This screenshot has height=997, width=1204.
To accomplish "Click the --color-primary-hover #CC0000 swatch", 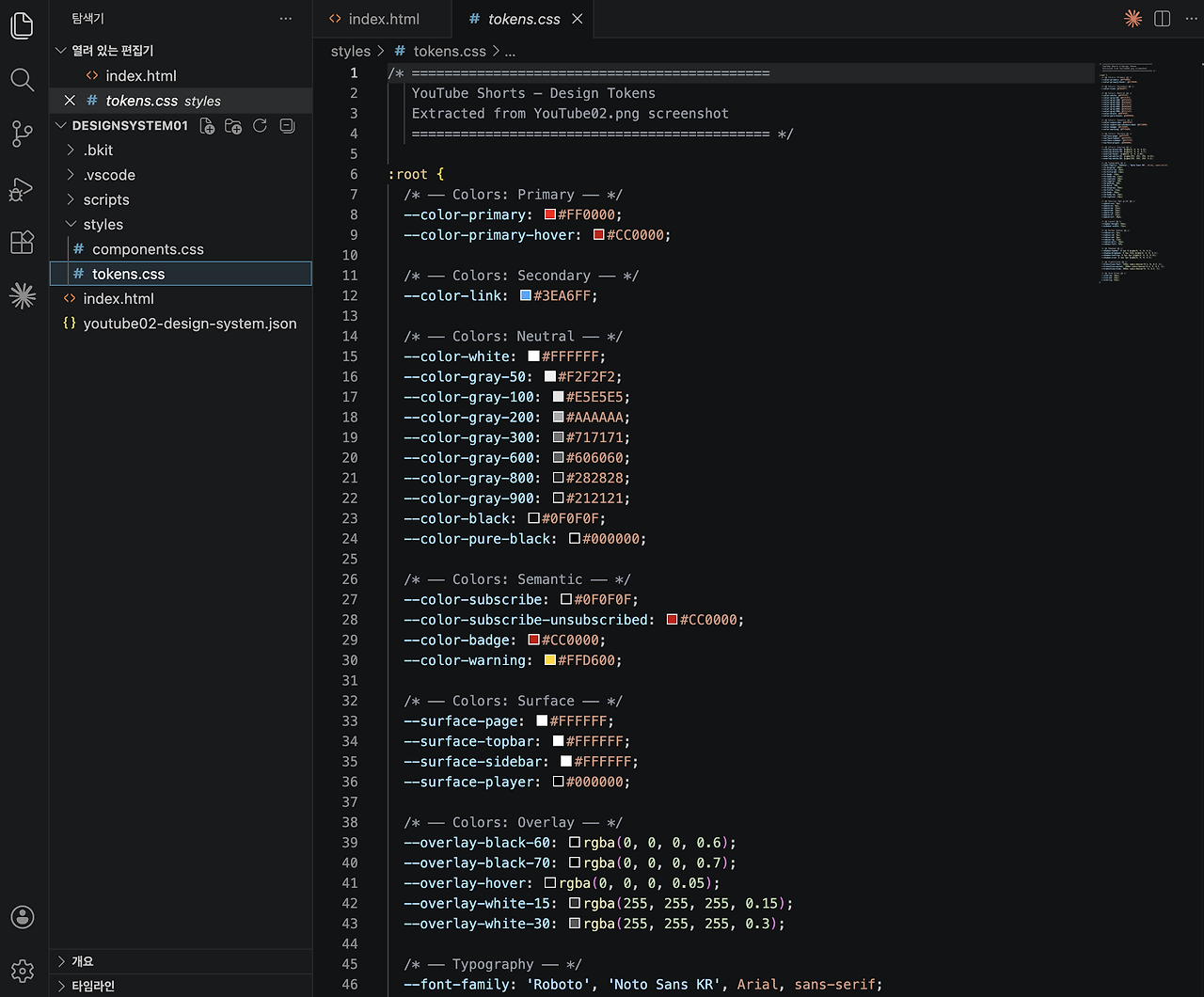I will coord(598,235).
